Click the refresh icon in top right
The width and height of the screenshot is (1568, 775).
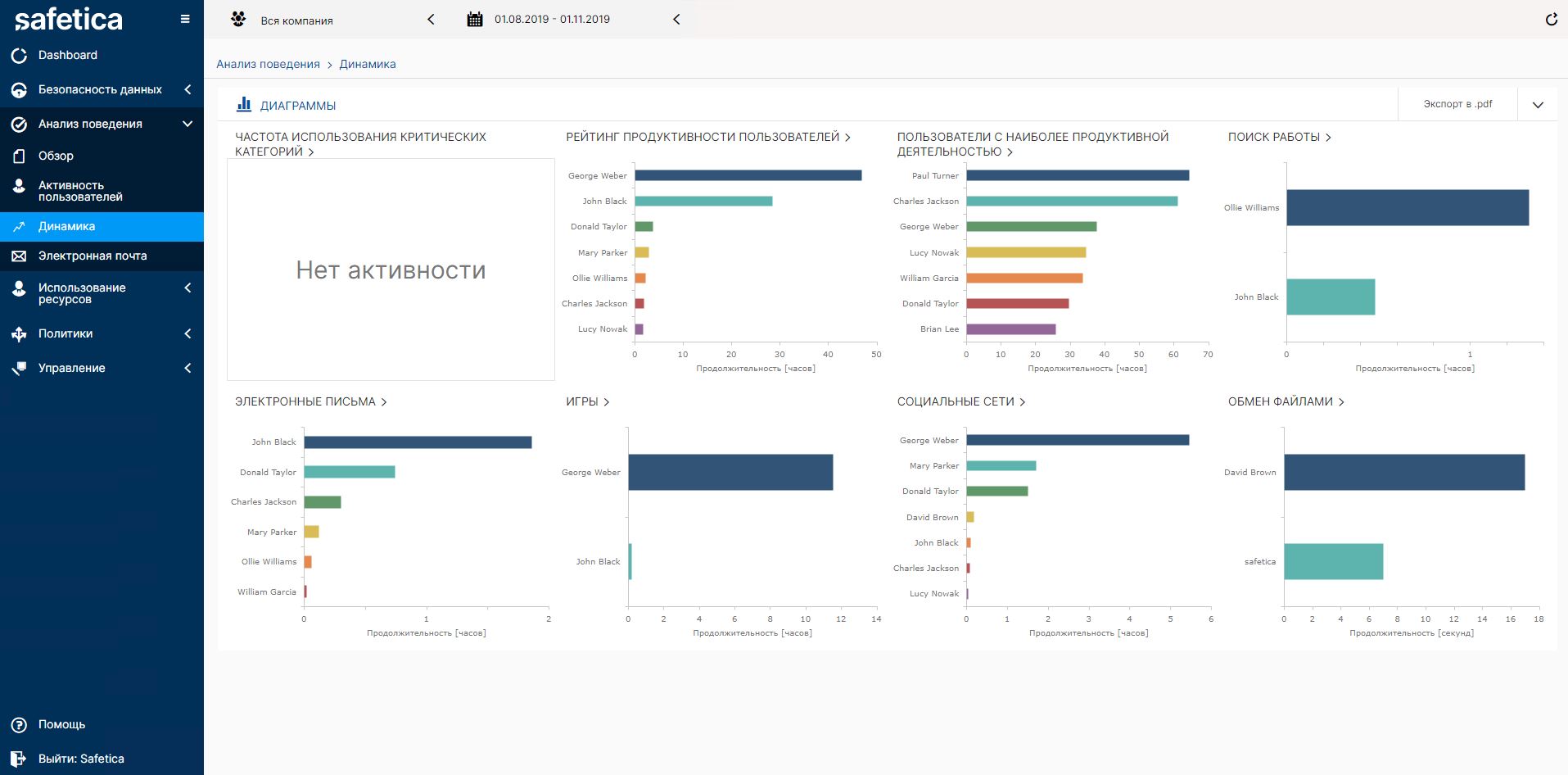1551,19
